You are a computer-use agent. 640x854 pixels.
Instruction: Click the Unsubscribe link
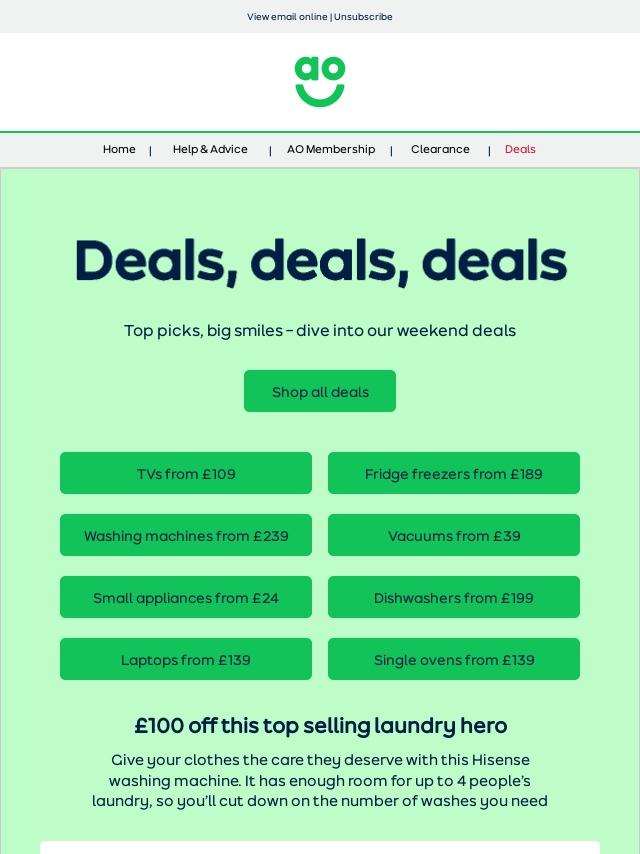point(363,17)
